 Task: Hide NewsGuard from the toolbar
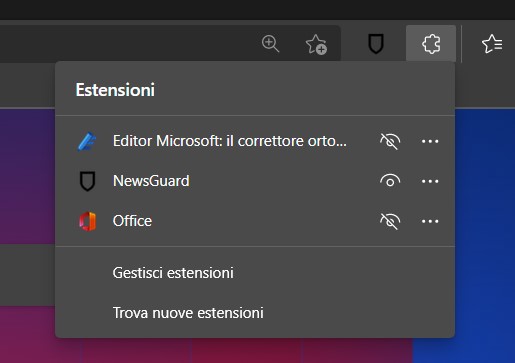pos(390,181)
